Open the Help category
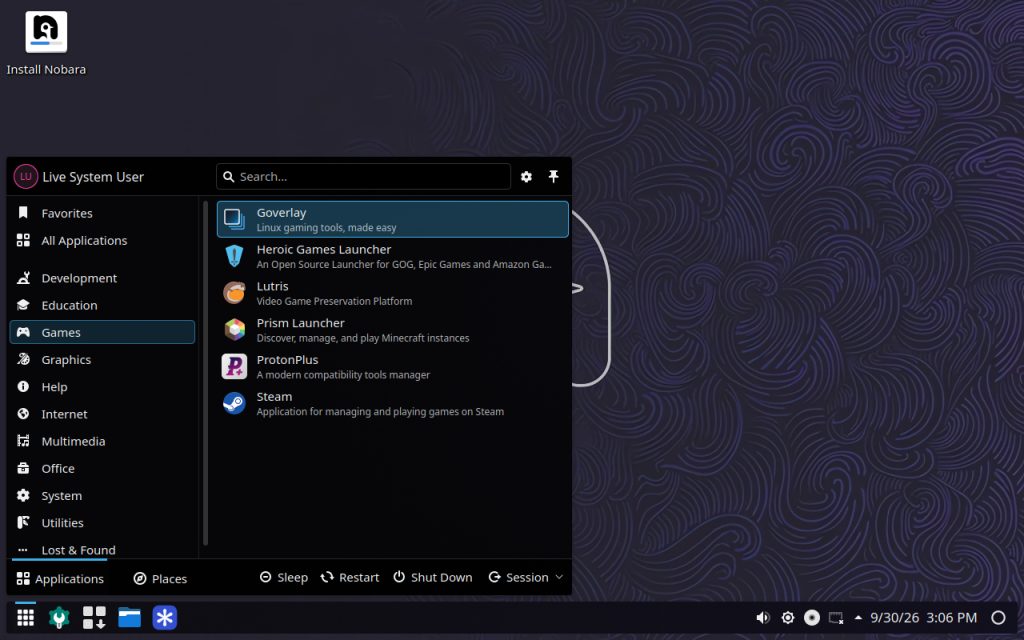 coord(102,387)
